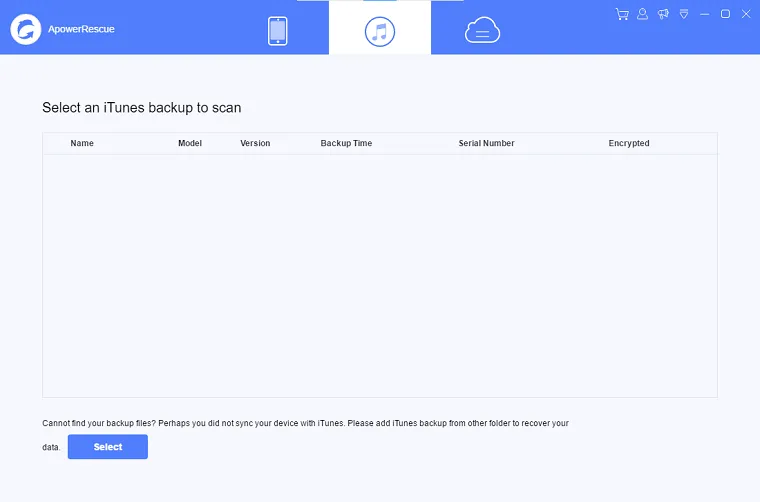Minimize the ApowerRescue window
Image resolution: width=760 pixels, height=502 pixels.
tap(705, 14)
